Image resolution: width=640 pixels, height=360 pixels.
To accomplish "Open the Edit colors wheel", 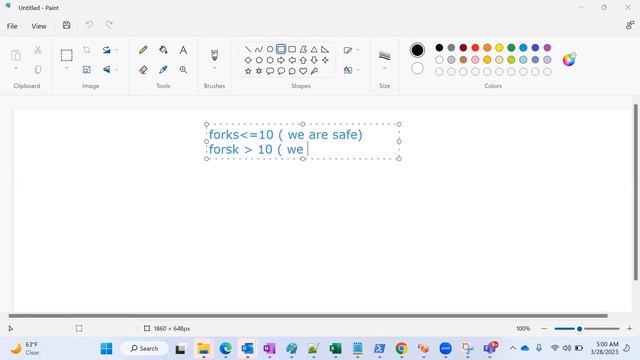I will 569,60.
